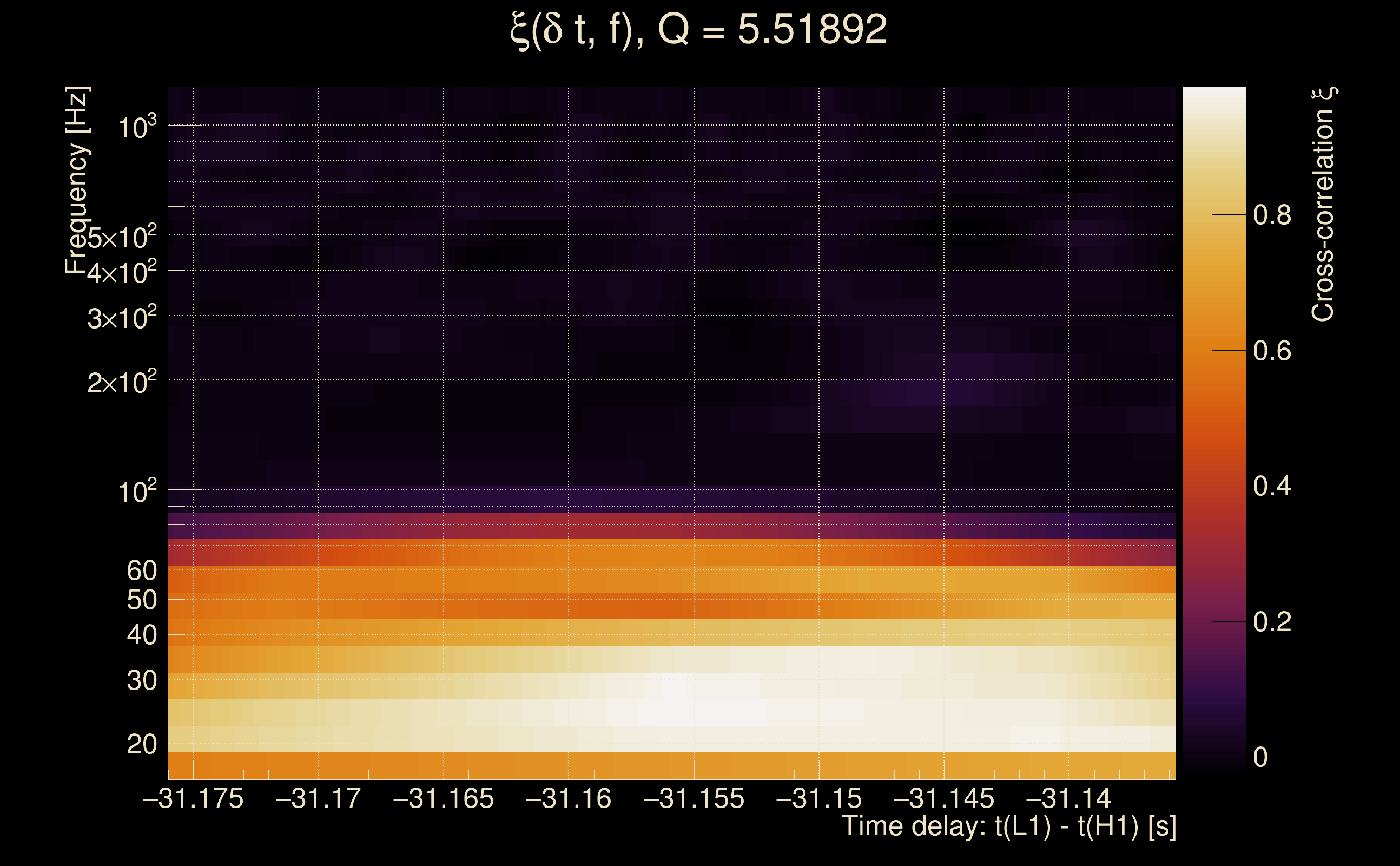Click the Time delay t(L1) - t(H1) axis label
The height and width of the screenshot is (866, 1400).
pyautogui.click(x=1008, y=826)
